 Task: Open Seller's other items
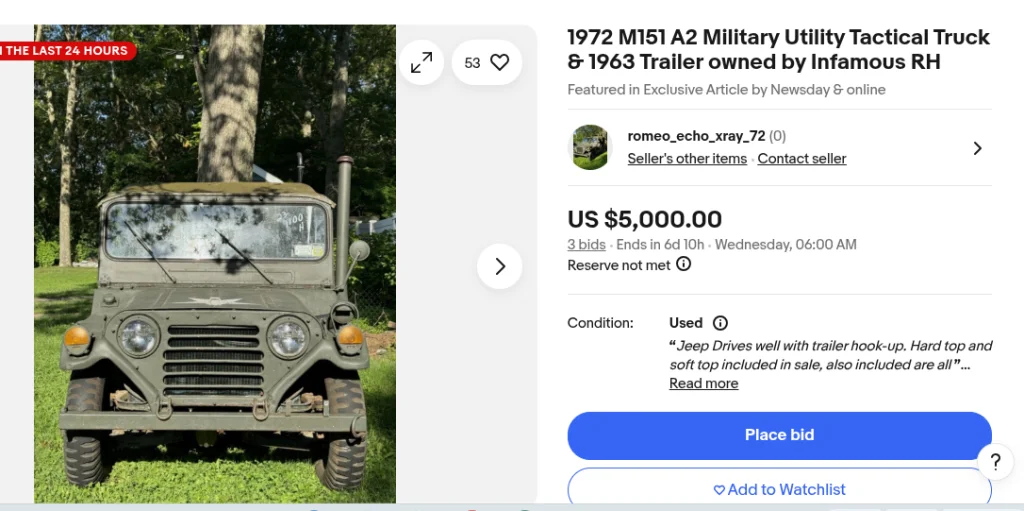point(687,158)
